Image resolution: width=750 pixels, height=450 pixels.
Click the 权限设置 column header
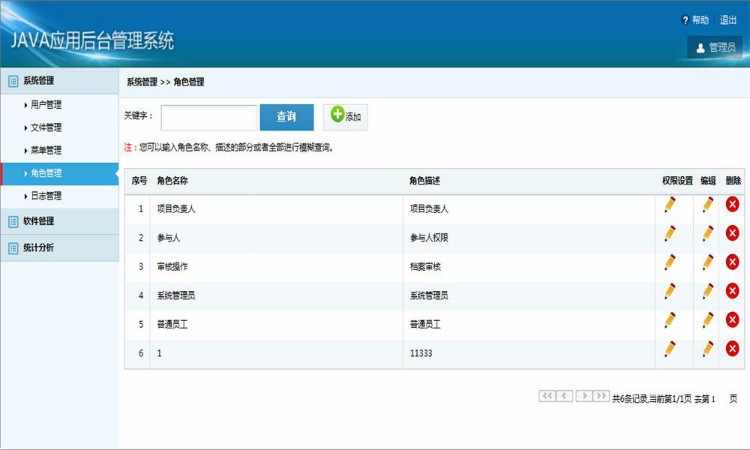click(677, 181)
